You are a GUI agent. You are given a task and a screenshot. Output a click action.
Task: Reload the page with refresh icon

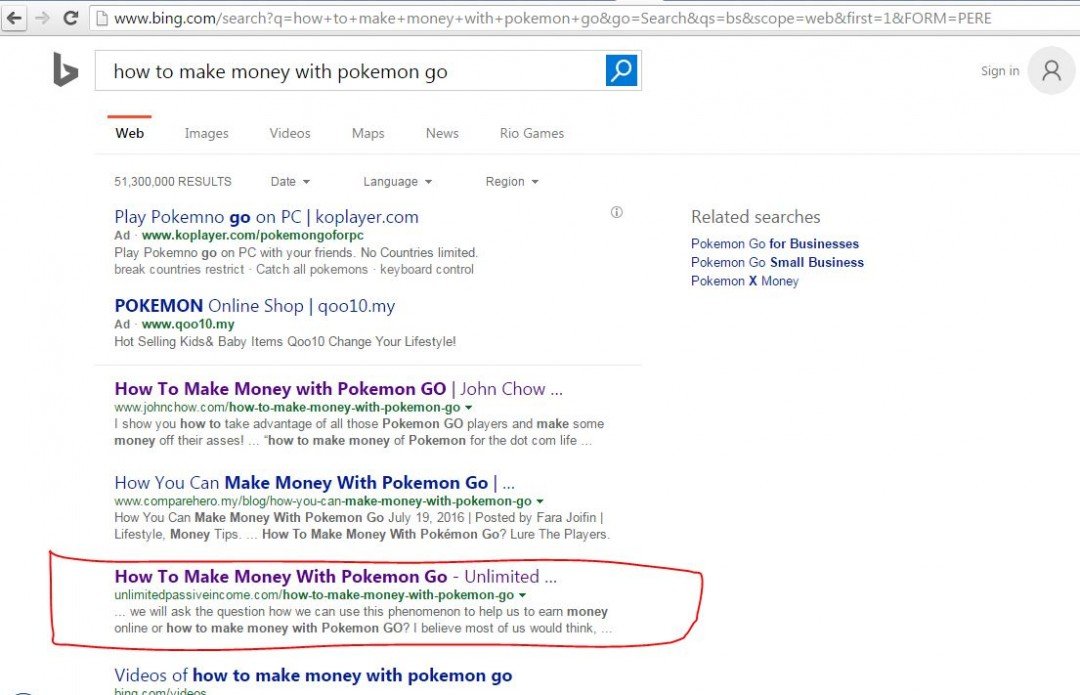click(70, 18)
